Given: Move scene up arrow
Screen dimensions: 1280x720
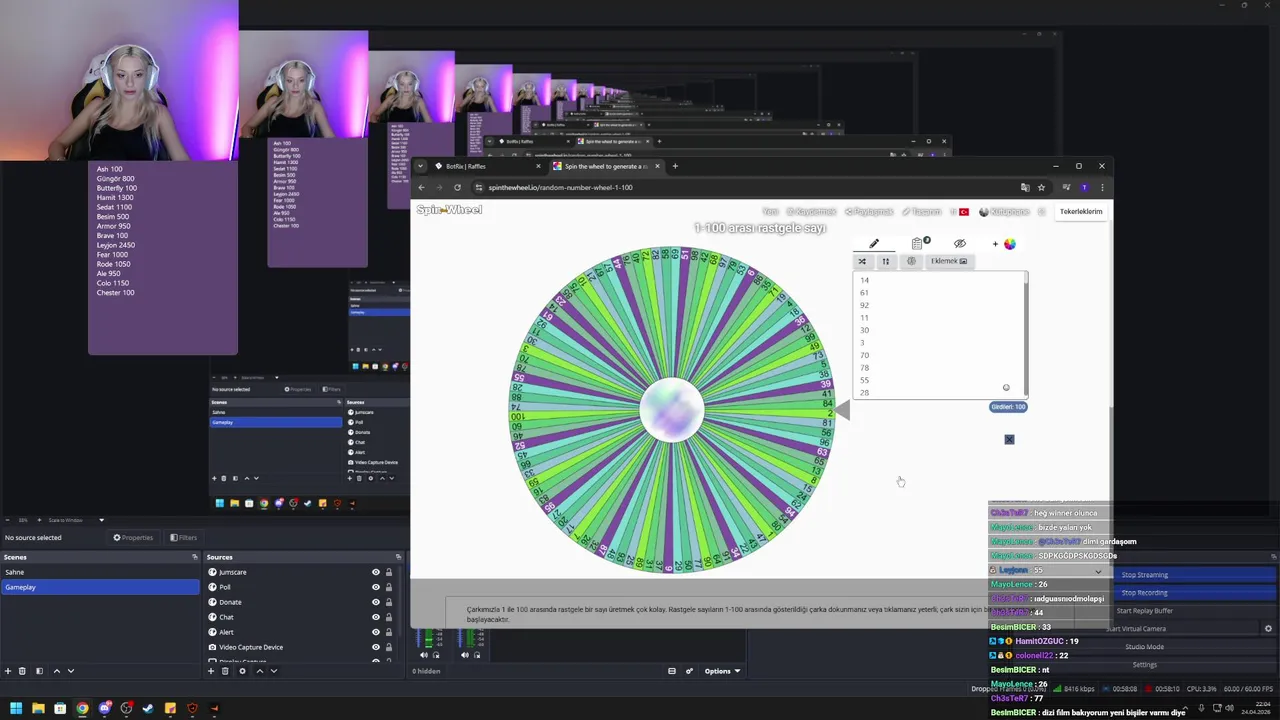Looking at the screenshot, I should [56, 671].
